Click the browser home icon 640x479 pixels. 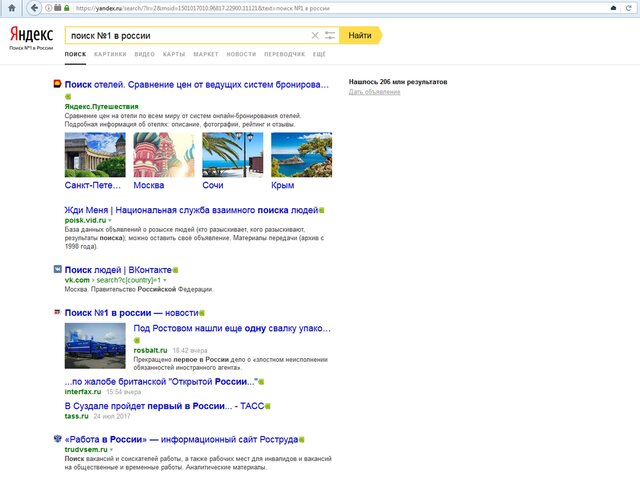[12, 8]
